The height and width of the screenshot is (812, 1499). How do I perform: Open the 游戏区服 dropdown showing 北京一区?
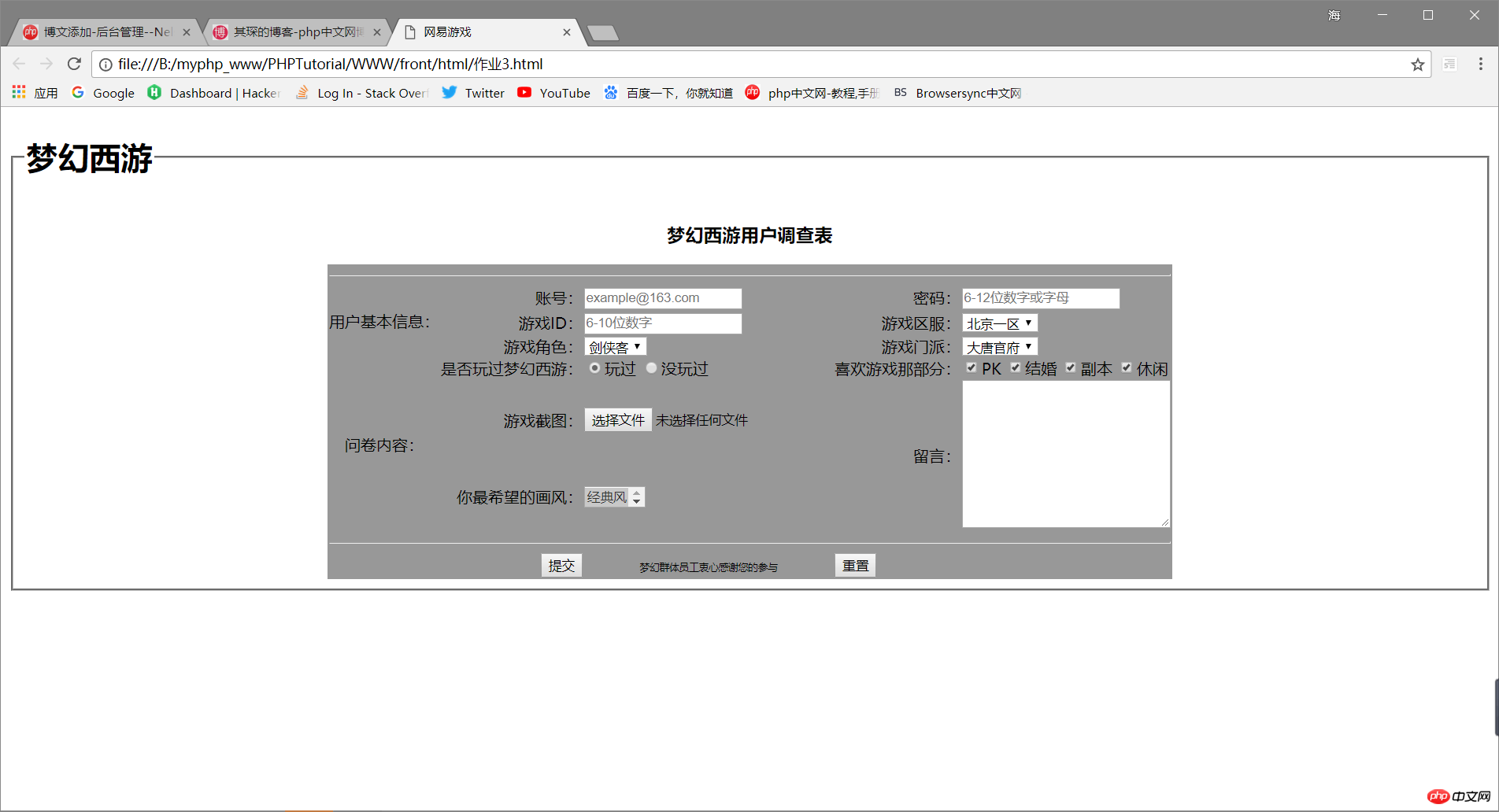1000,323
